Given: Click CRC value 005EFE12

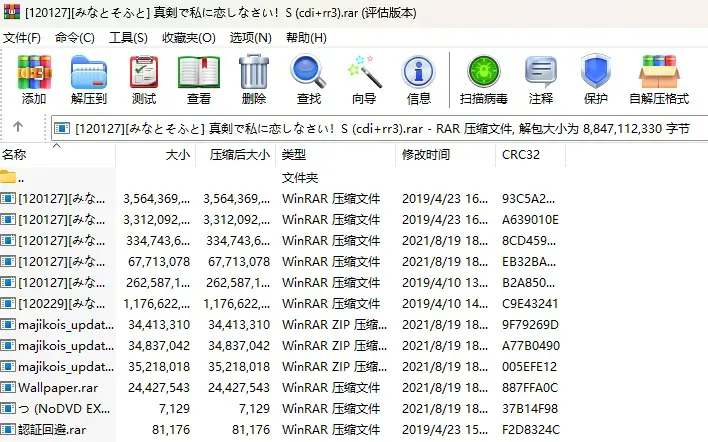Looking at the screenshot, I should (x=530, y=367).
